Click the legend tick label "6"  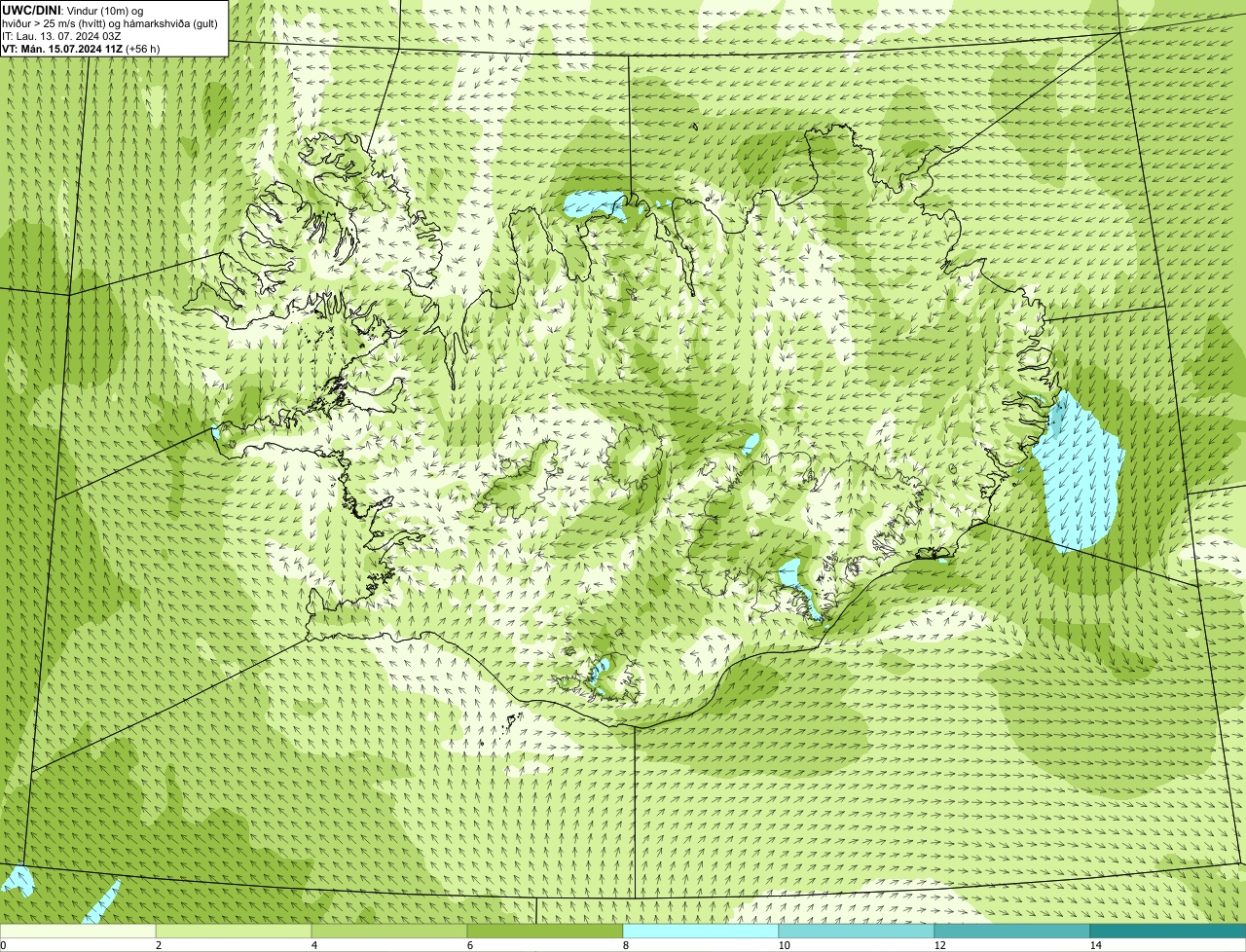(x=469, y=945)
